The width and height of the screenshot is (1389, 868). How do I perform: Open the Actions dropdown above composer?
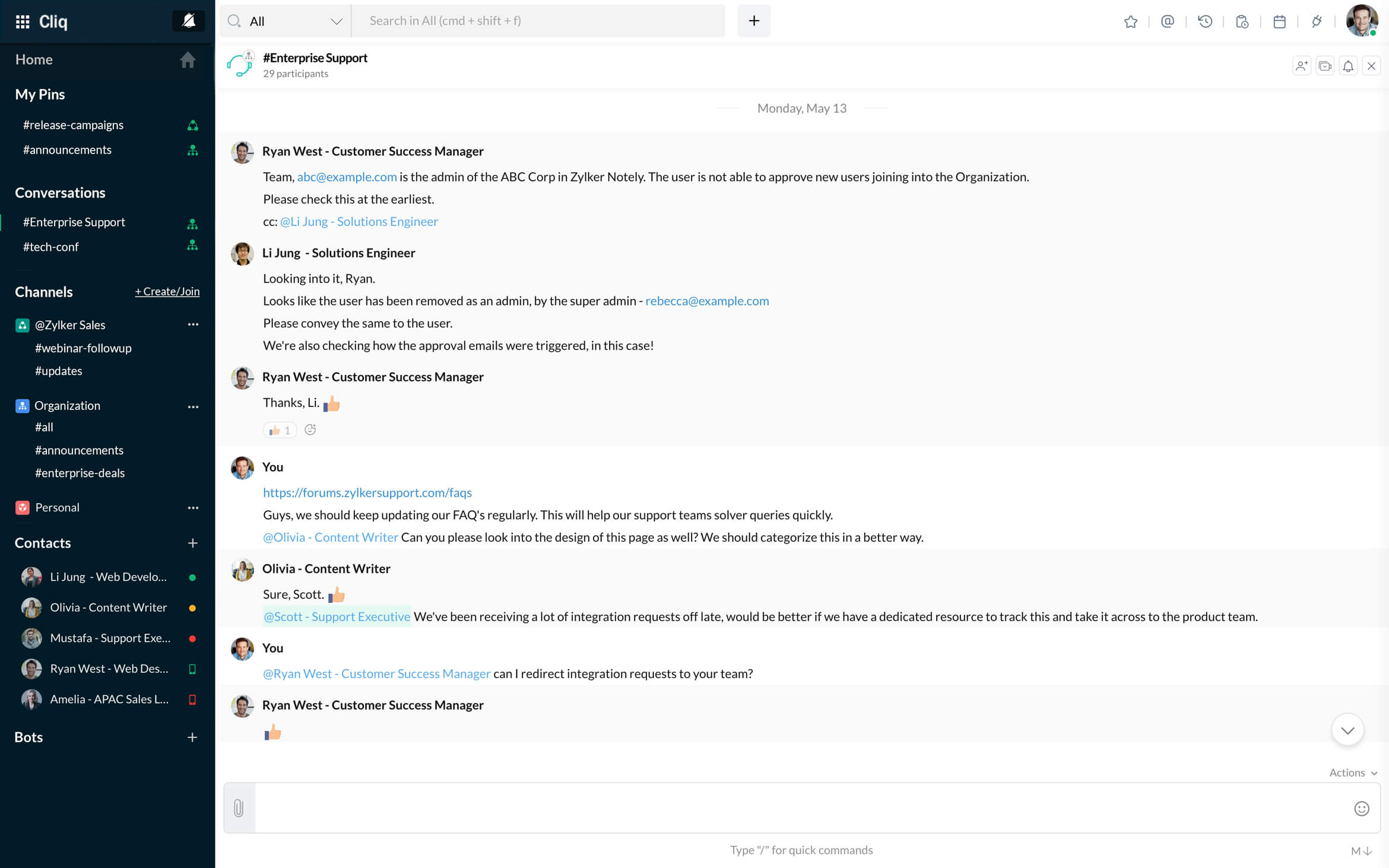(1353, 773)
